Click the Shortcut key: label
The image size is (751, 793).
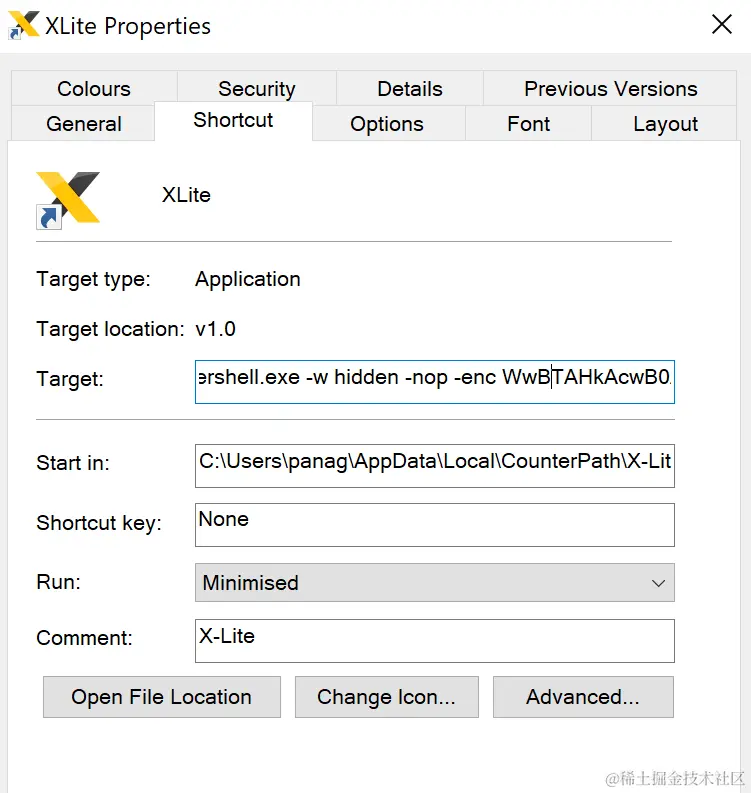coord(99,523)
